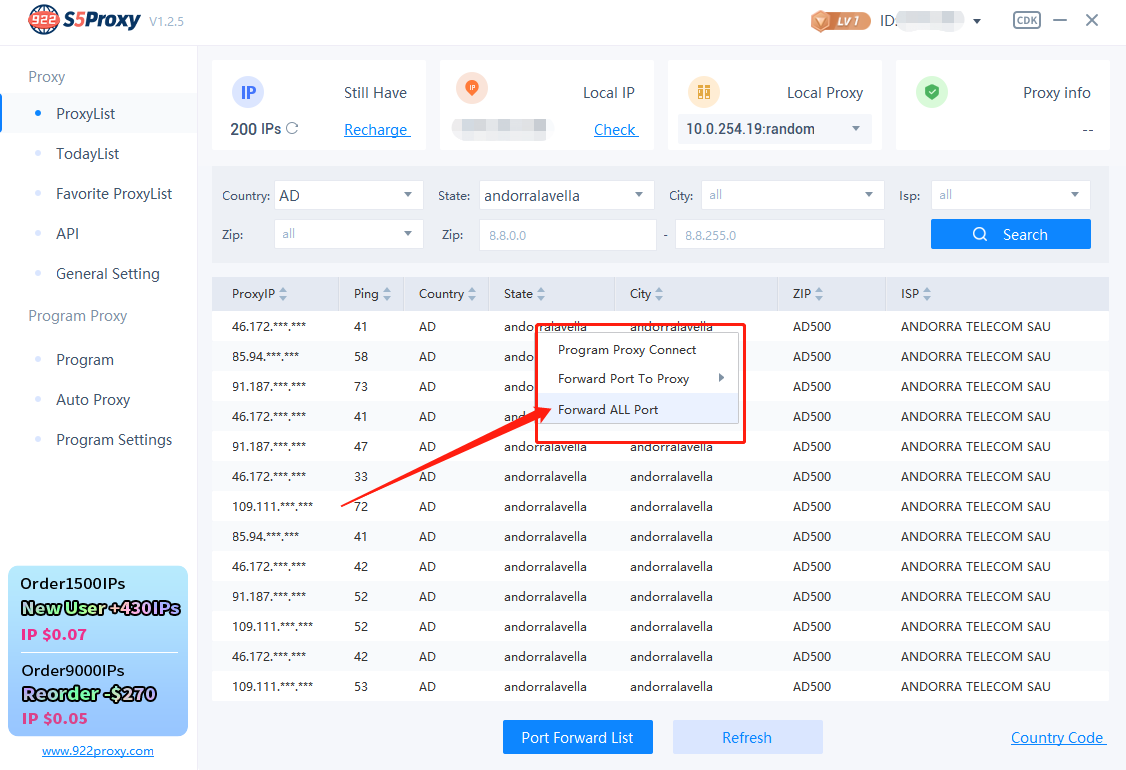Image resolution: width=1126 pixels, height=770 pixels.
Task: Select Forward ALL Port in context menu
Action: [638, 409]
